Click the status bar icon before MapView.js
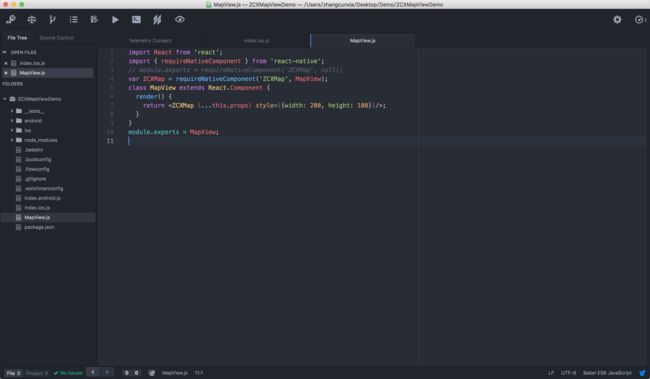The width and height of the screenshot is (650, 379). click(x=151, y=373)
